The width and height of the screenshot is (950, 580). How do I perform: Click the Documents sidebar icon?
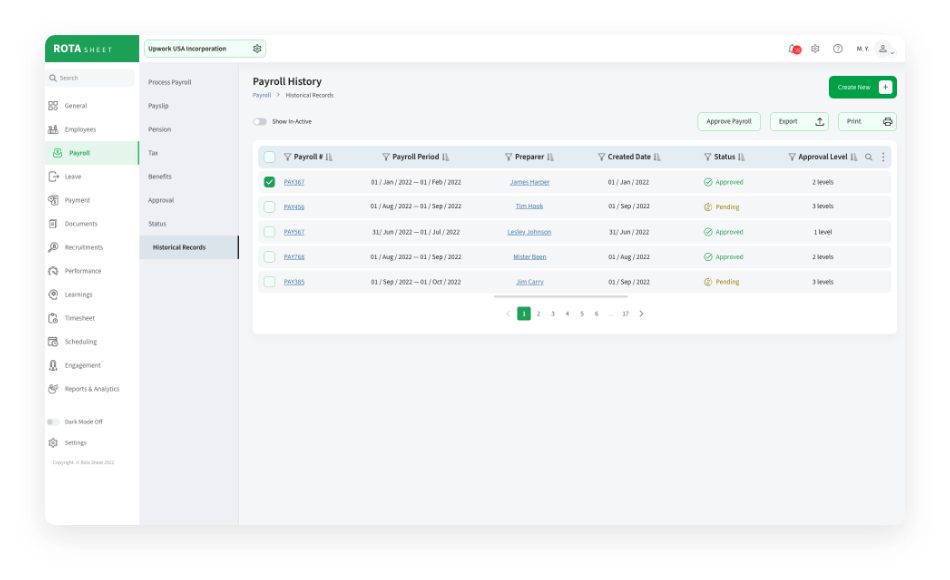53,224
